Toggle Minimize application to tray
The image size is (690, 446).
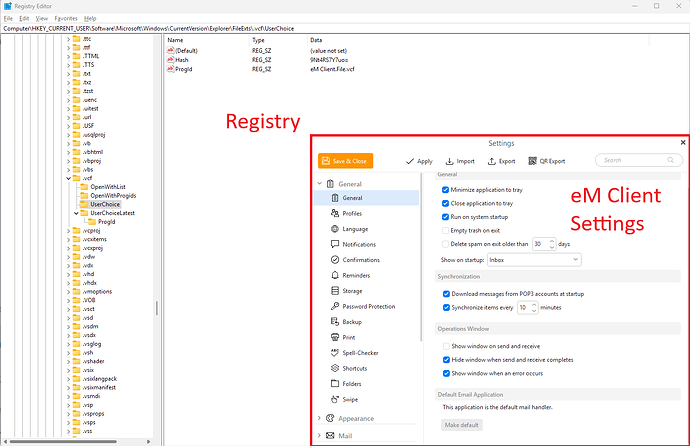click(x=445, y=190)
